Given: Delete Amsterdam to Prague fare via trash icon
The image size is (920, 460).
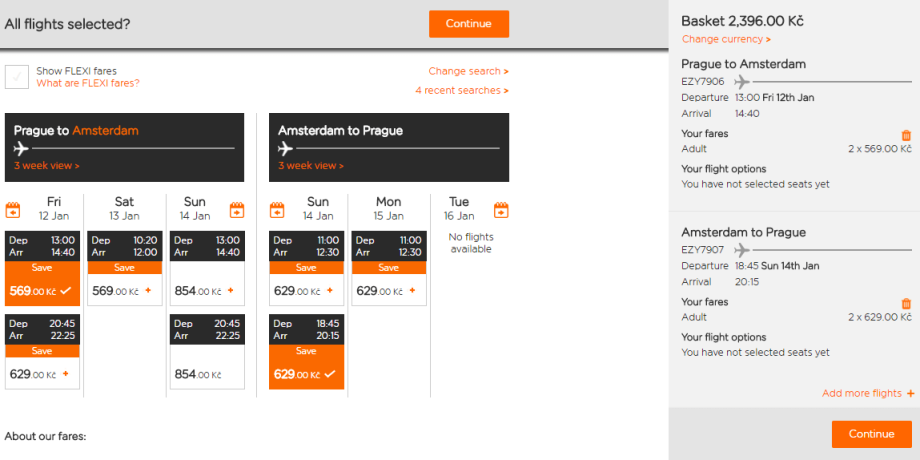Looking at the screenshot, I should click(x=906, y=303).
